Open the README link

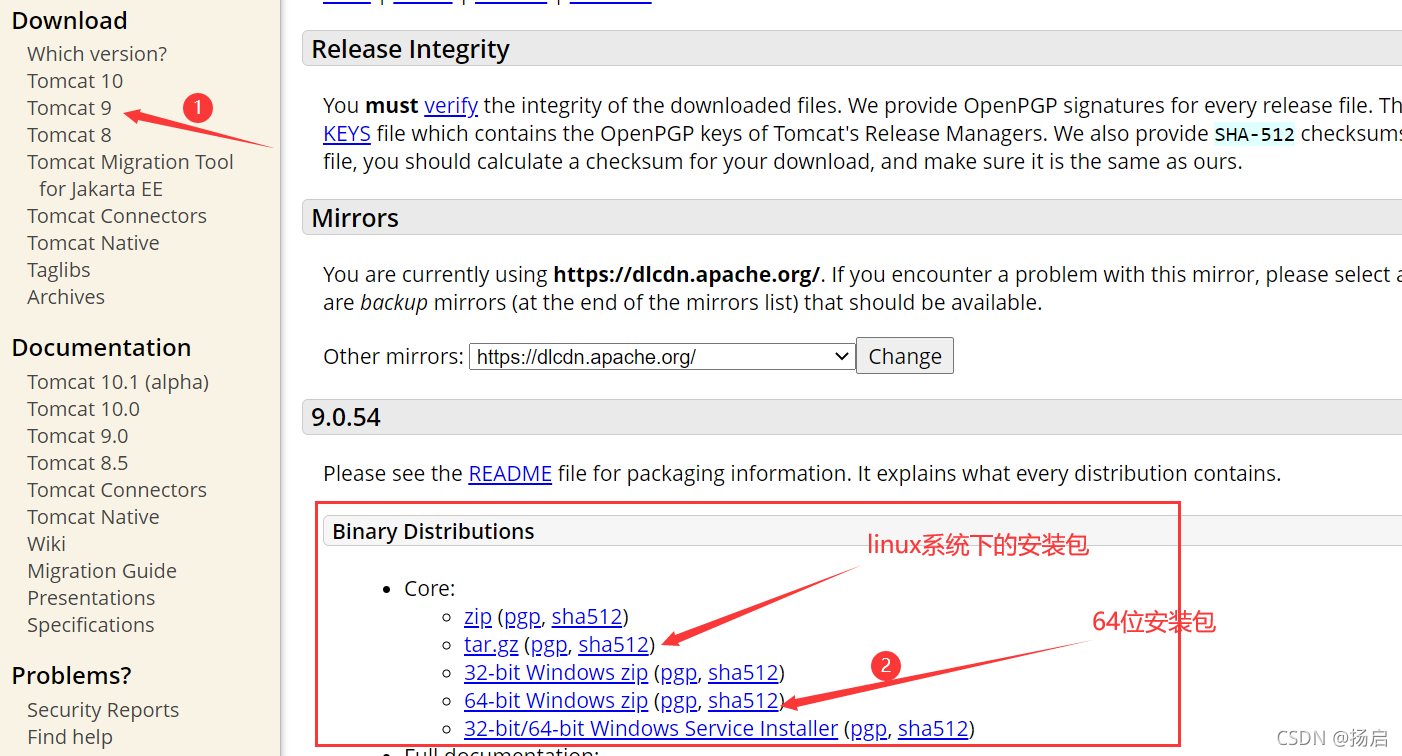(510, 474)
